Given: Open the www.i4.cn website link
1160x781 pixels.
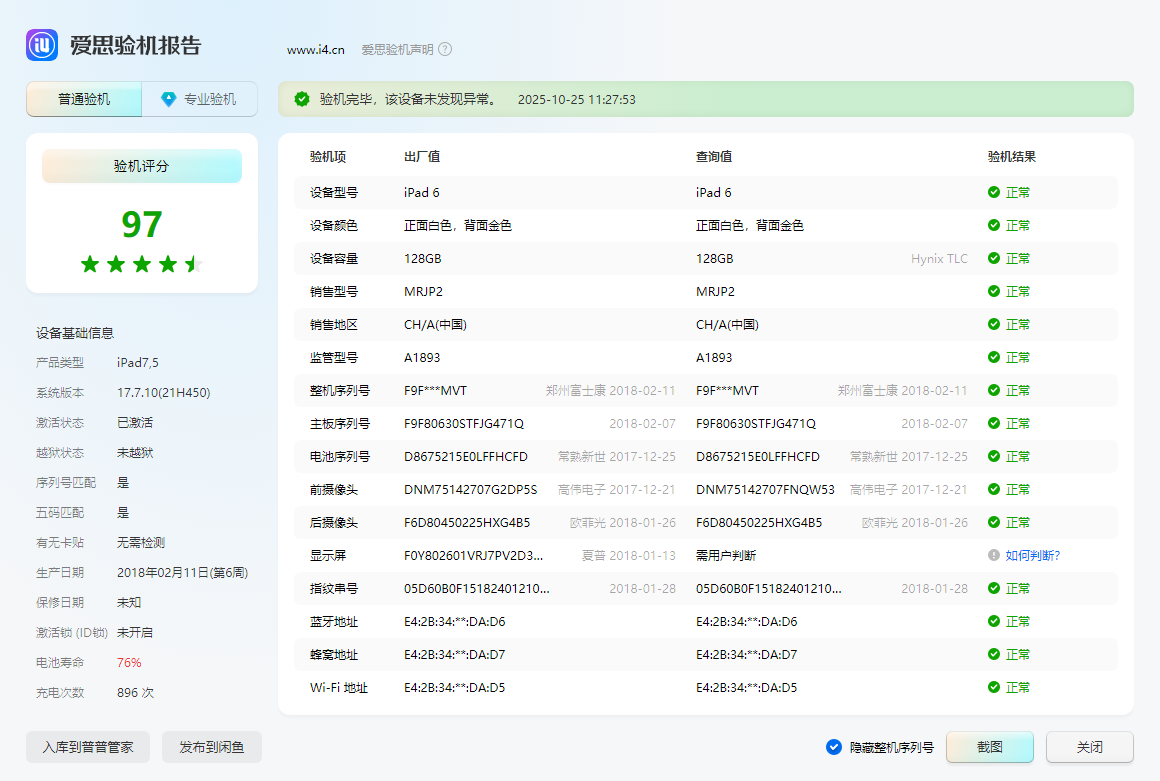Looking at the screenshot, I should tap(316, 49).
